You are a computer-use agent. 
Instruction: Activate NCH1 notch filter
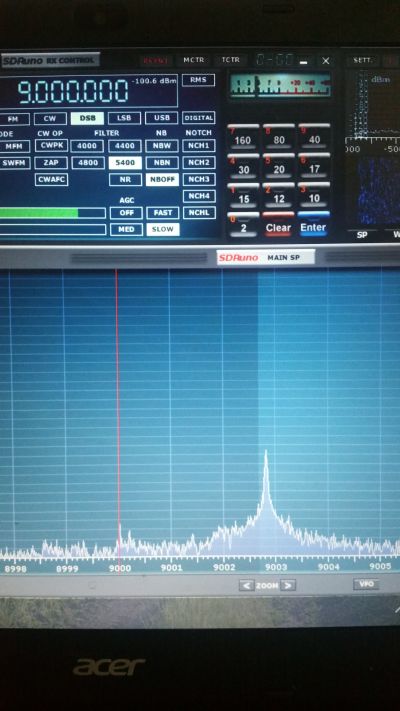pos(199,146)
